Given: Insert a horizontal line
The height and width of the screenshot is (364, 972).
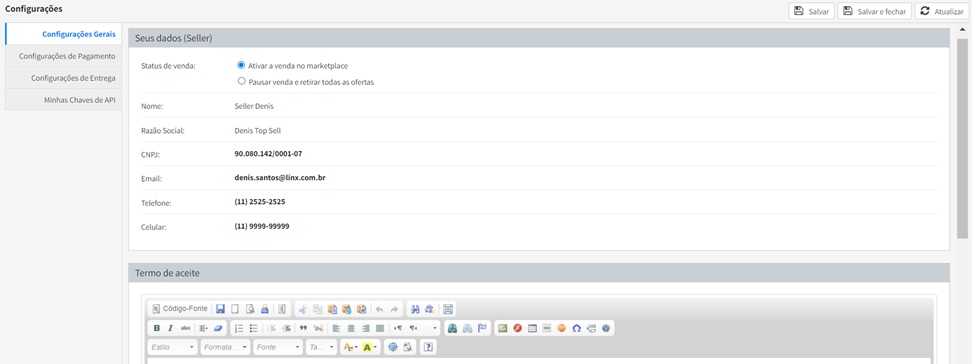Looking at the screenshot, I should 547,328.
